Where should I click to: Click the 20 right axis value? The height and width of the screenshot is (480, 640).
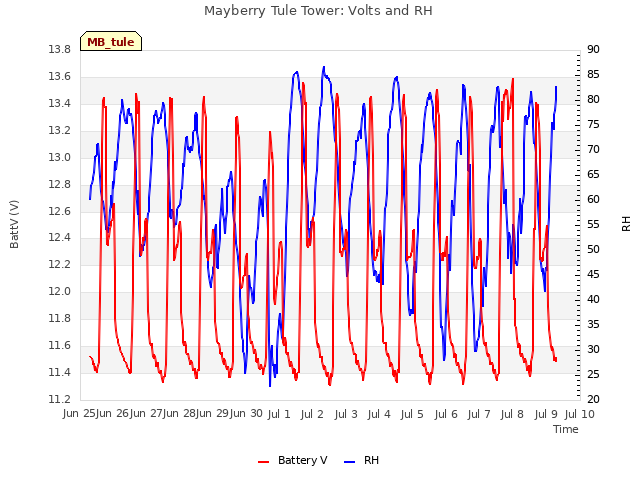point(593,399)
